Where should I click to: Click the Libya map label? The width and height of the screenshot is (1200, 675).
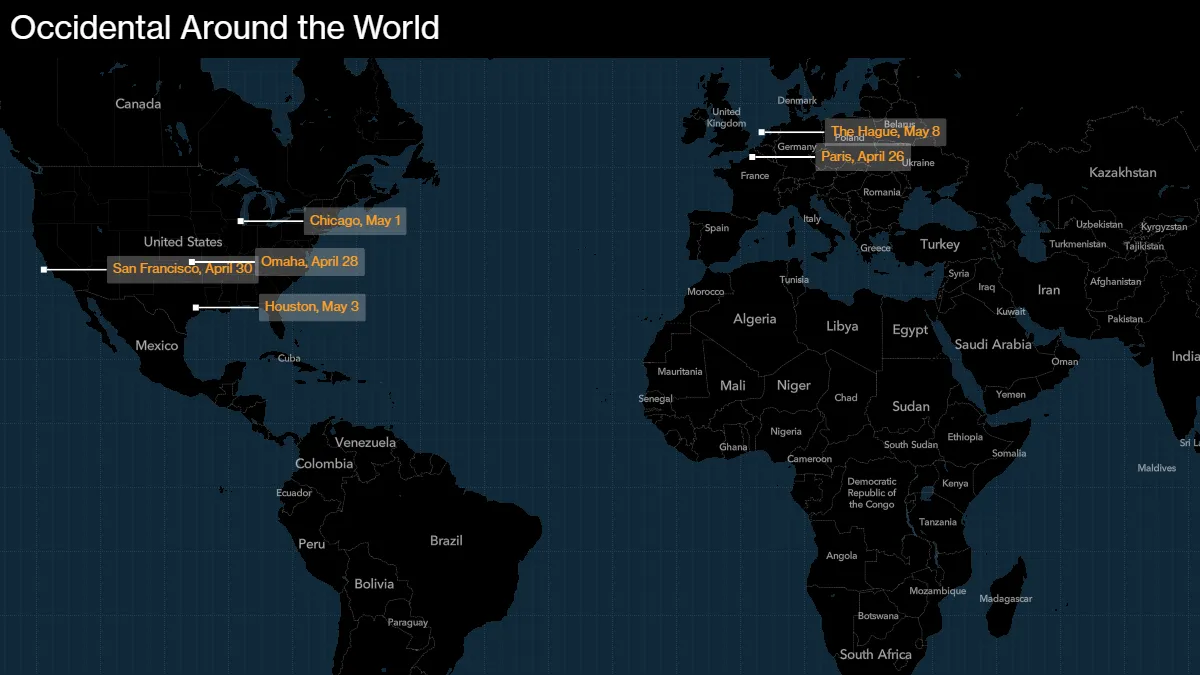coord(842,327)
